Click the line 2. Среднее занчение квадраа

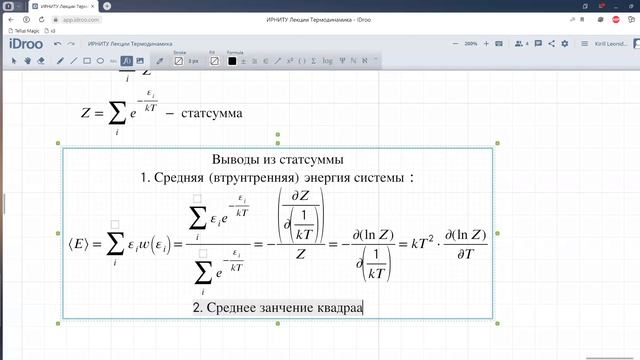[278, 307]
